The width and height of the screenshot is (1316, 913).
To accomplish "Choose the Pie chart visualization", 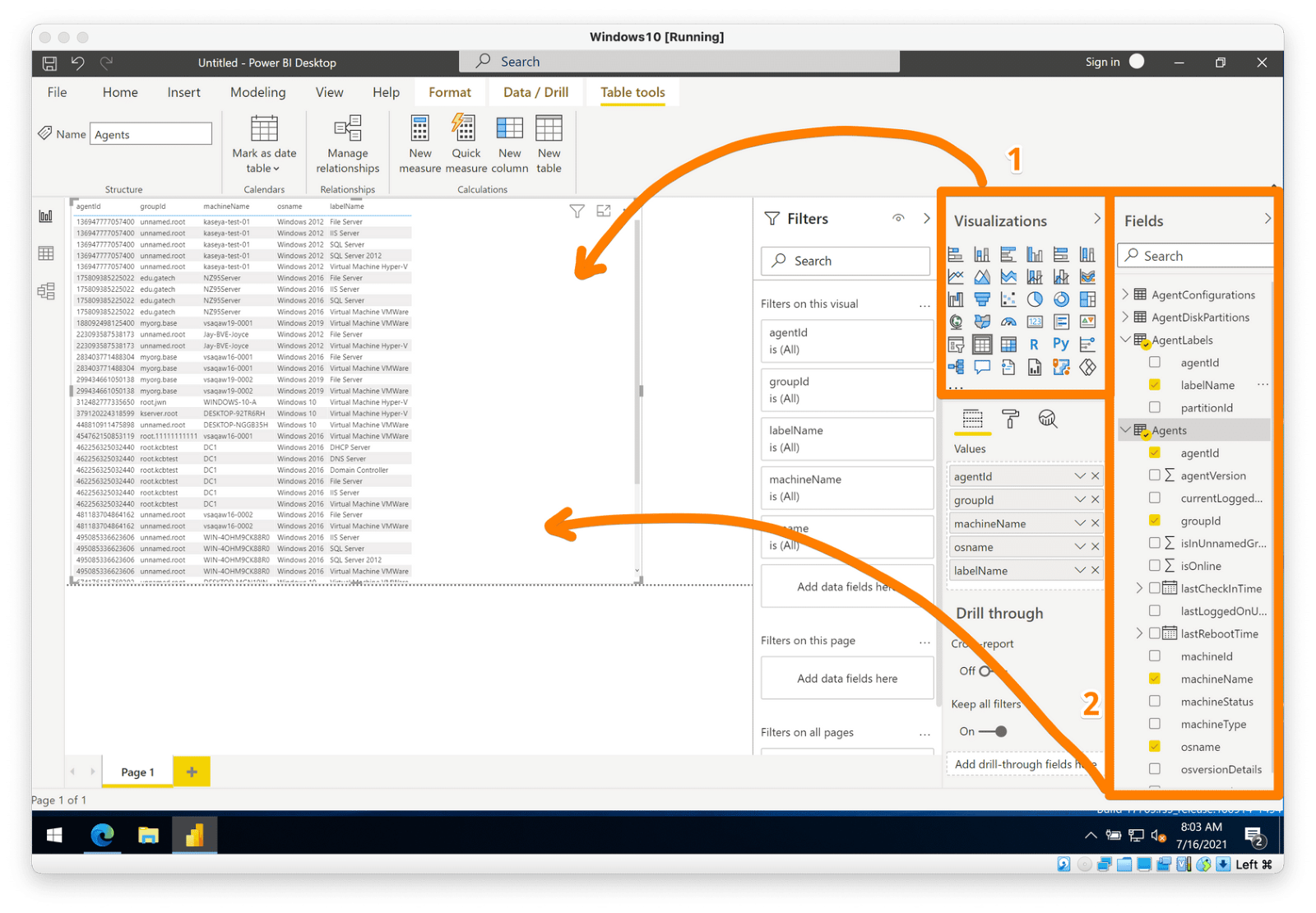I will pyautogui.click(x=1035, y=299).
